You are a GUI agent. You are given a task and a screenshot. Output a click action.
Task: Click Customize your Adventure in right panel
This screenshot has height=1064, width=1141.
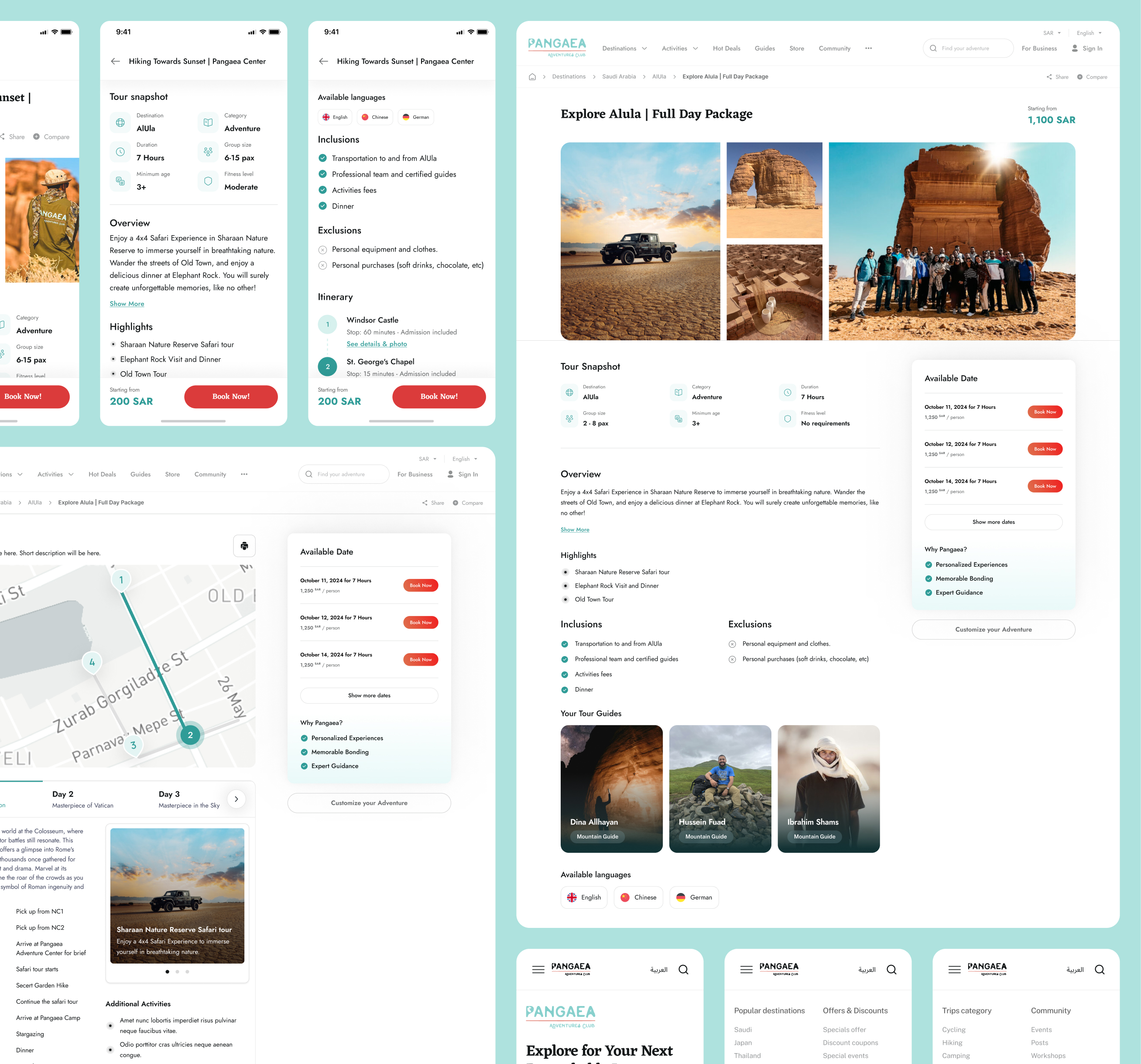[994, 630]
